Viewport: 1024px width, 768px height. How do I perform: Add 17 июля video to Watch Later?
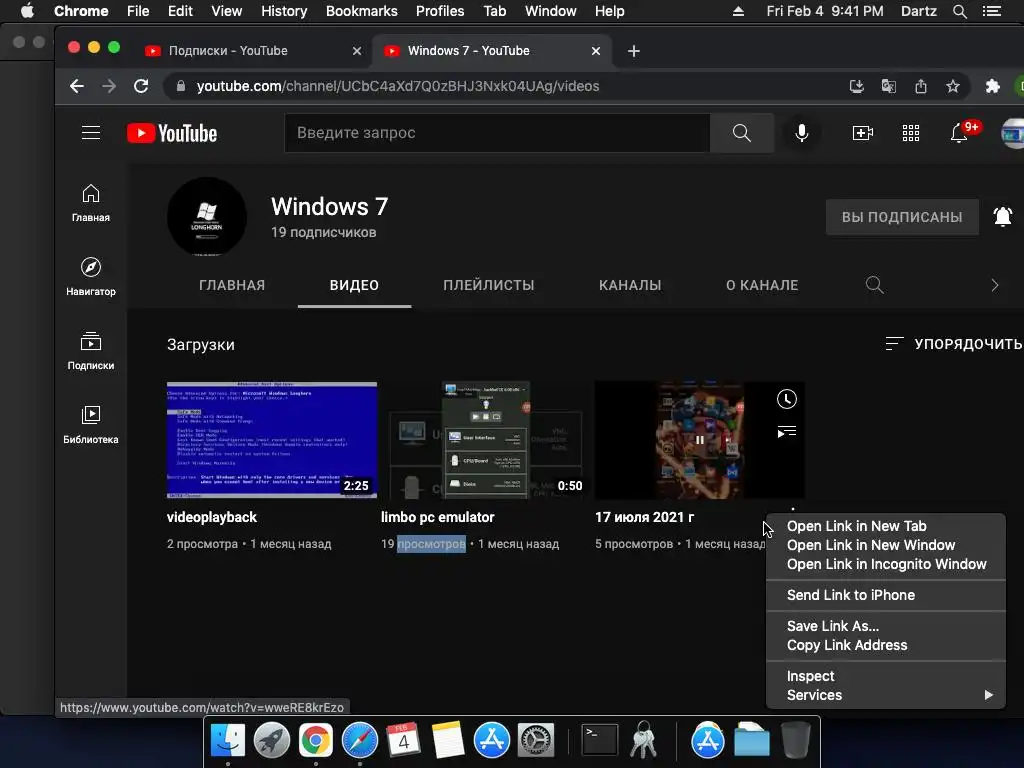point(786,399)
